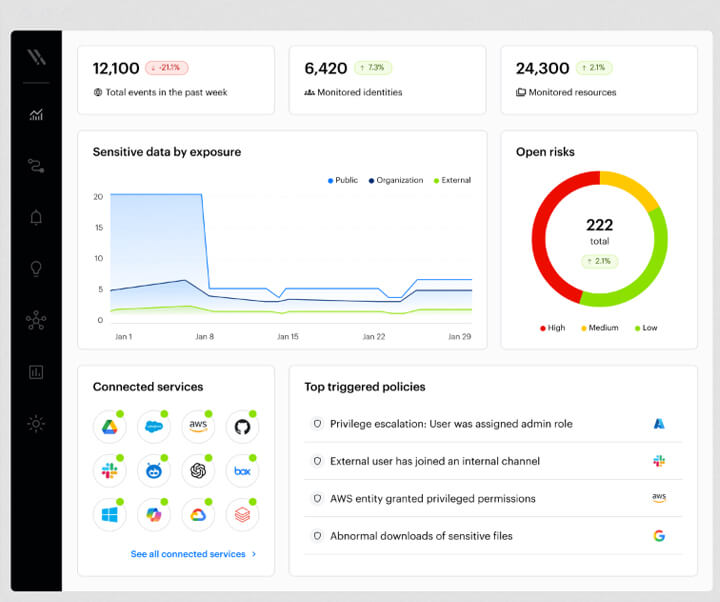This screenshot has width=720, height=602.
Task: Click the Slack connected service icon
Action: click(x=109, y=470)
